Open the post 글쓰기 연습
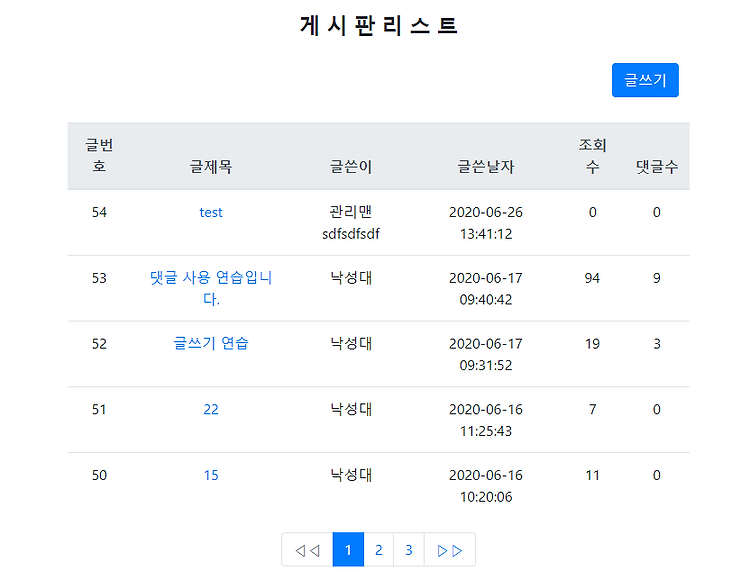 coord(211,343)
